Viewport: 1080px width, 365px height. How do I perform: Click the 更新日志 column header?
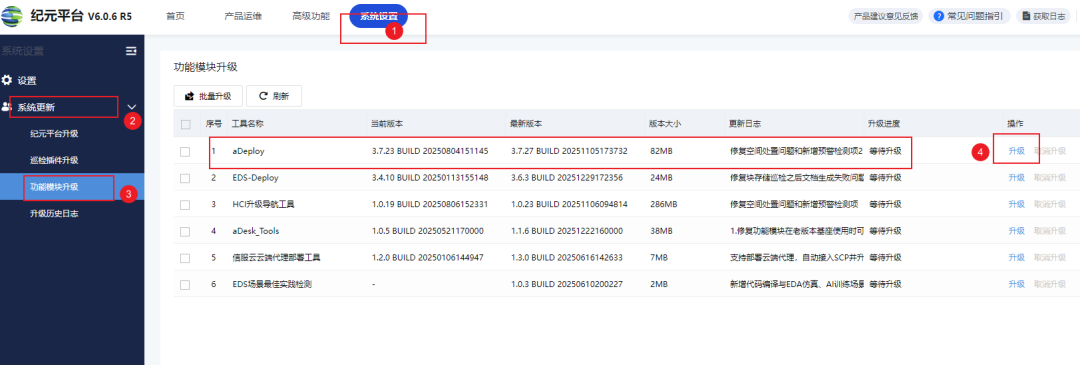[x=745, y=125]
